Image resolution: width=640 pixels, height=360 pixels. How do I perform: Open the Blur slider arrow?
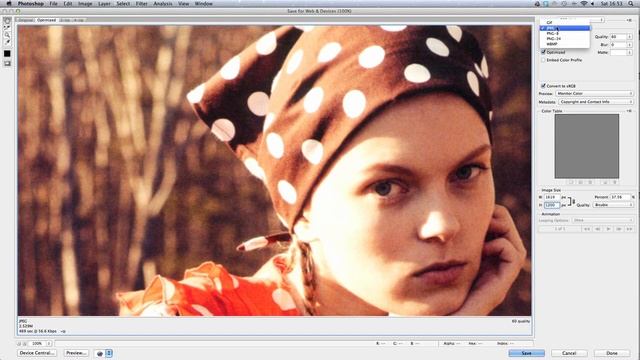[x=630, y=44]
